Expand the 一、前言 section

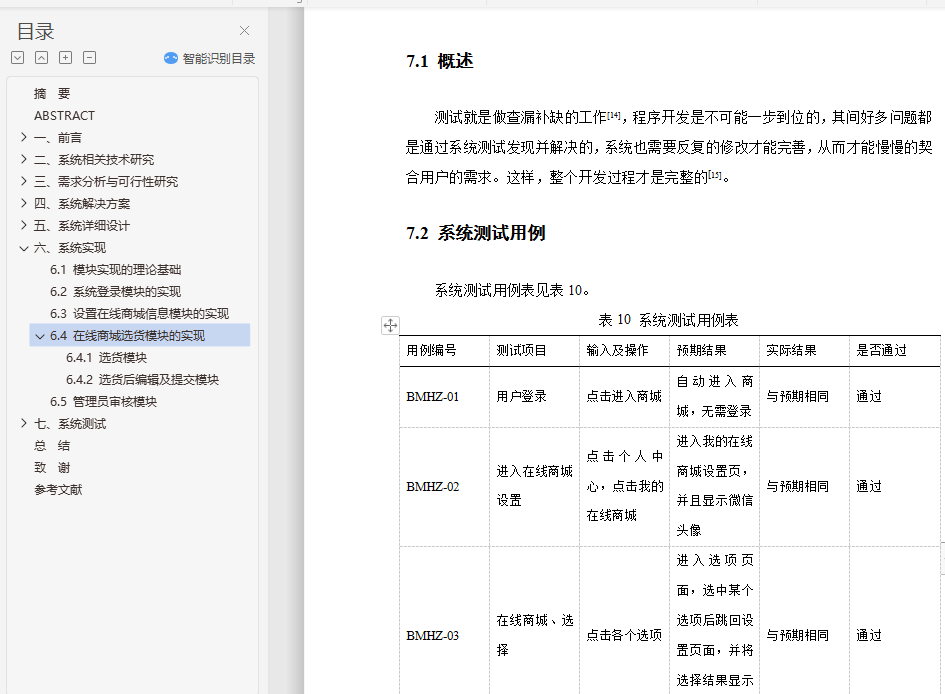click(24, 137)
